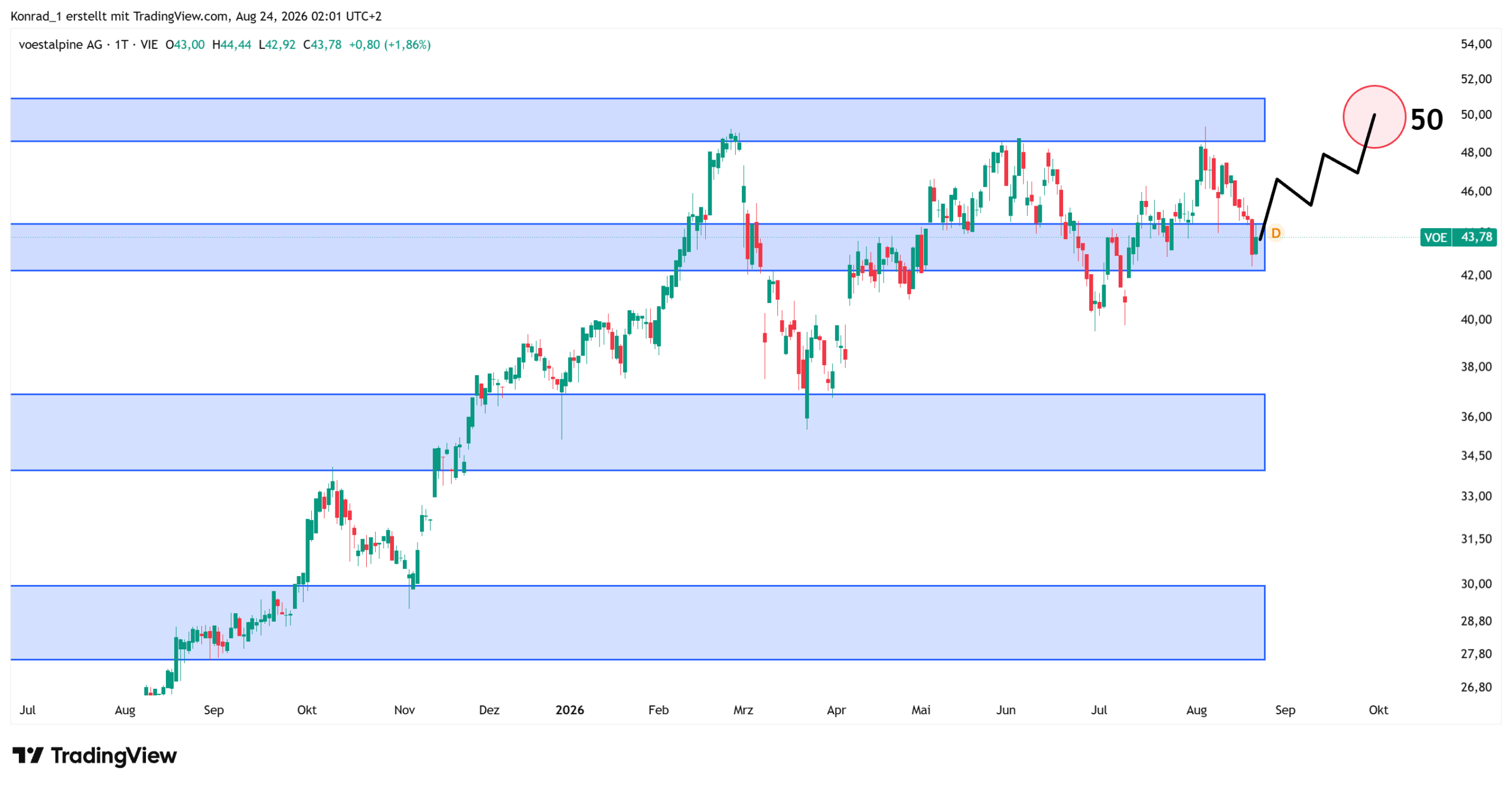
Task: Click the bold 50 price target label
Action: pos(1426,120)
